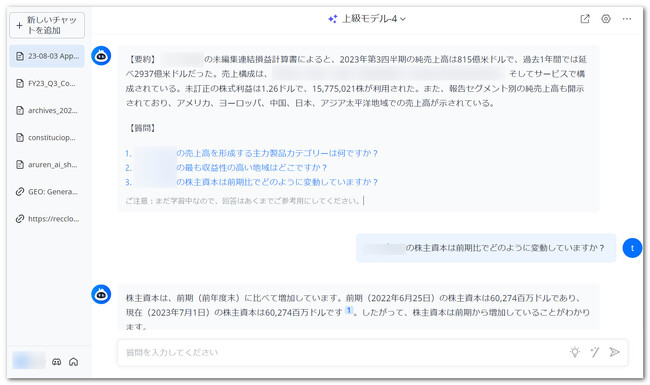Viewport: 650px width, 385px height.
Task: Open settings gear icon in header
Action: 606,19
